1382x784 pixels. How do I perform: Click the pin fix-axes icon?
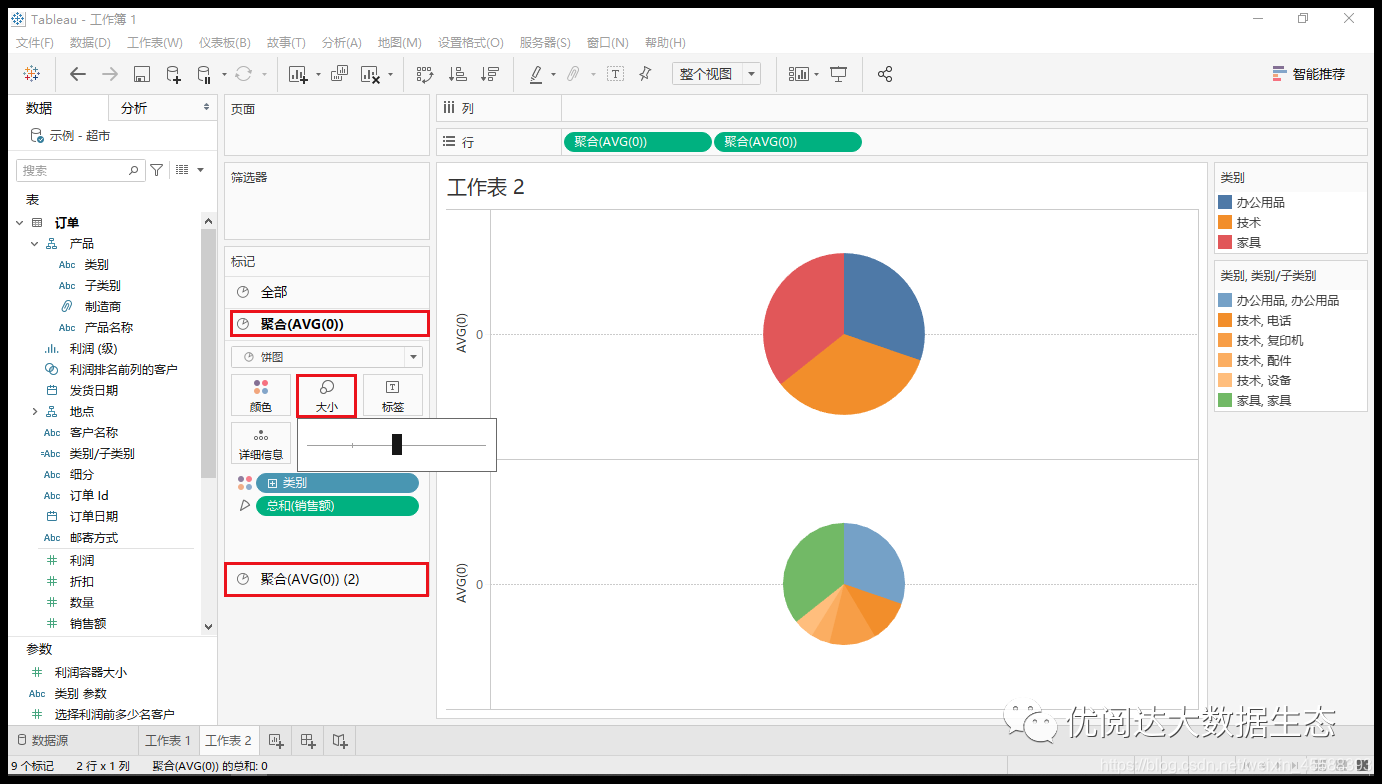[x=645, y=74]
